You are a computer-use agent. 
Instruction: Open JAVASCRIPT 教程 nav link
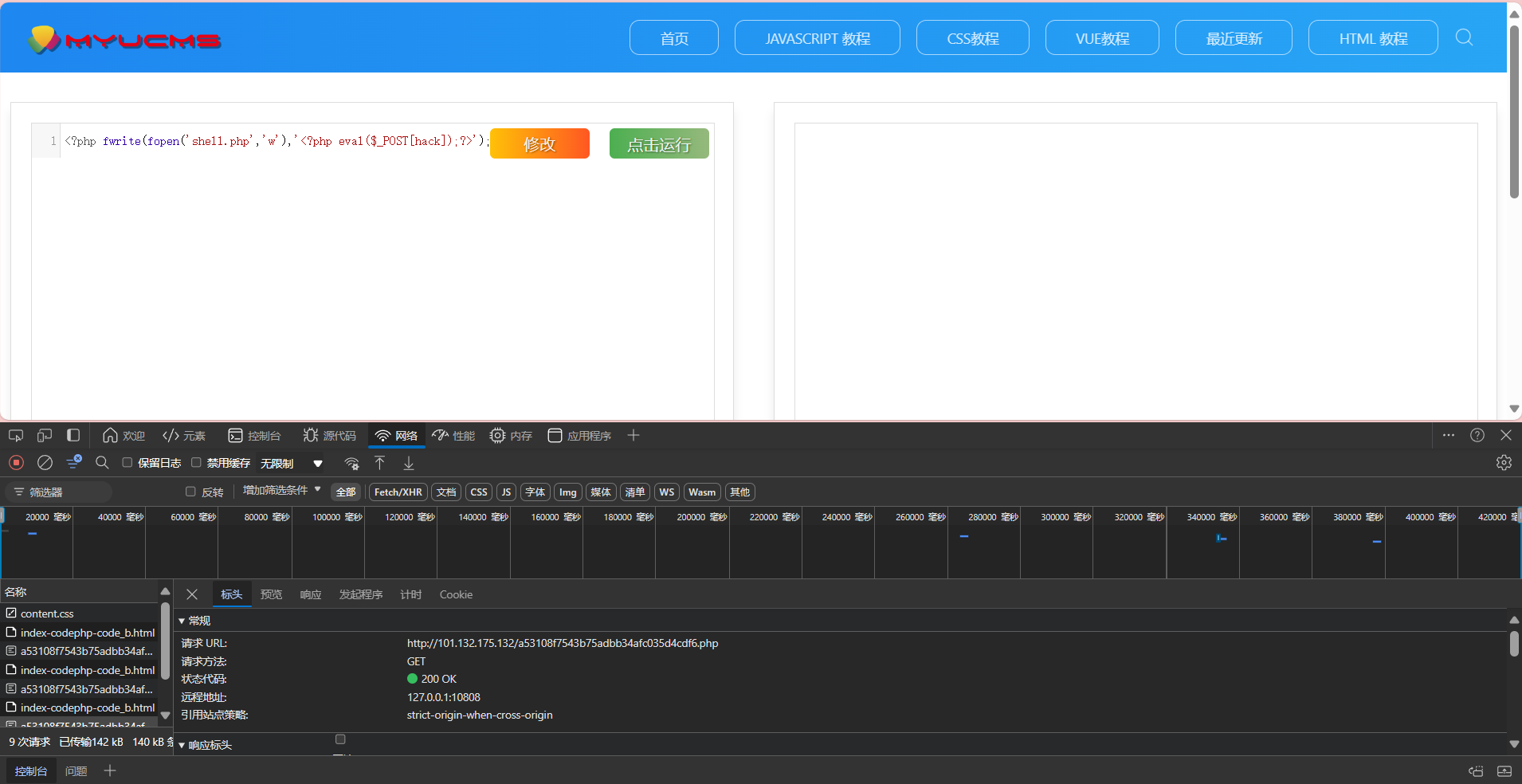[x=818, y=37]
